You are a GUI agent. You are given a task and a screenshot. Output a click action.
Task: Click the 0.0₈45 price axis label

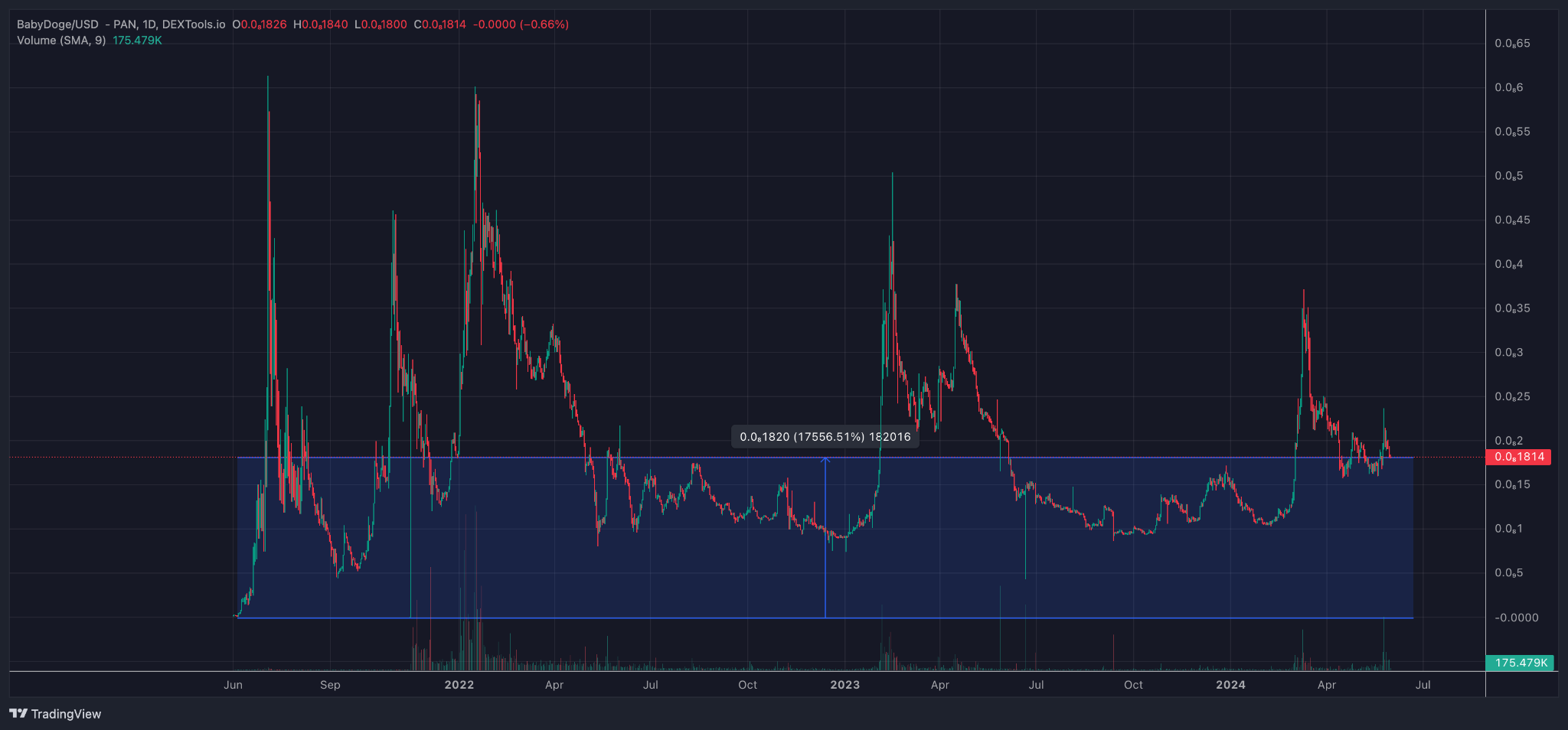tap(1512, 220)
